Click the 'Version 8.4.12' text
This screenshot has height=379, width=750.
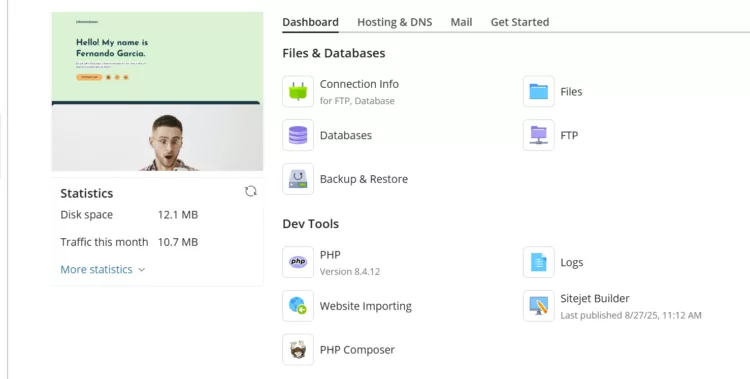(350, 271)
